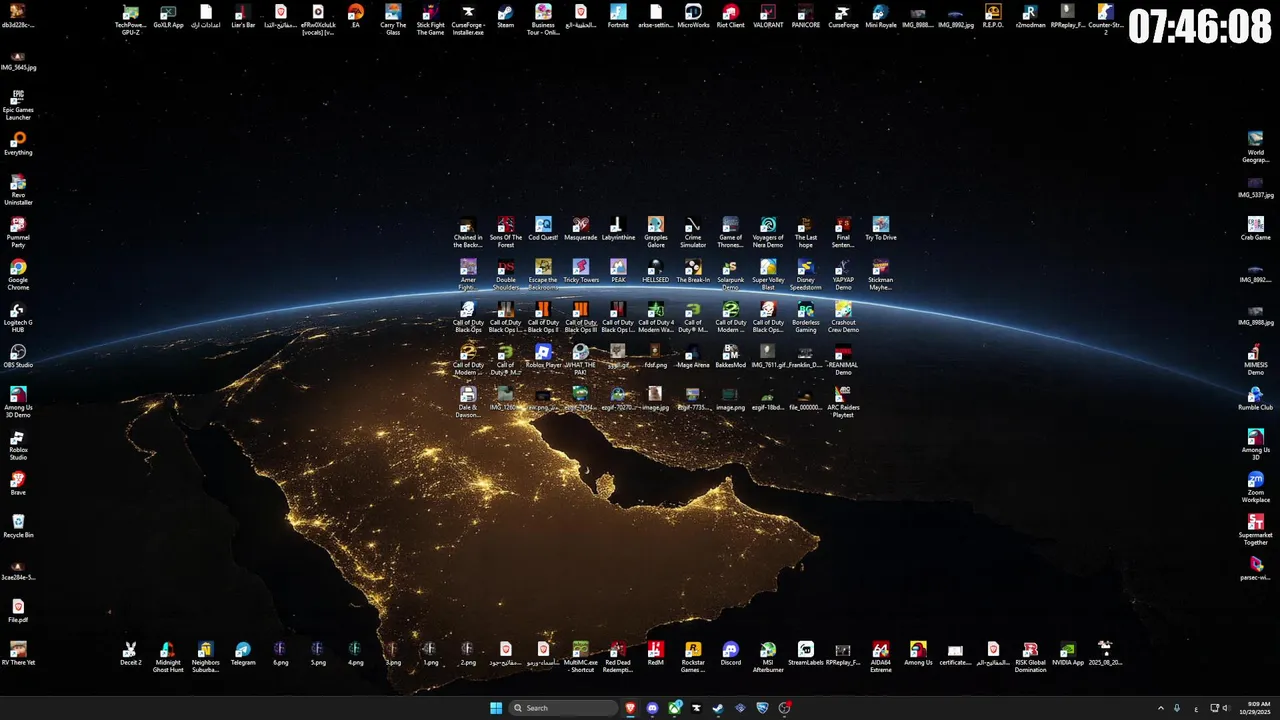
Task: Open the Crab Game shortcut
Action: 1256,228
